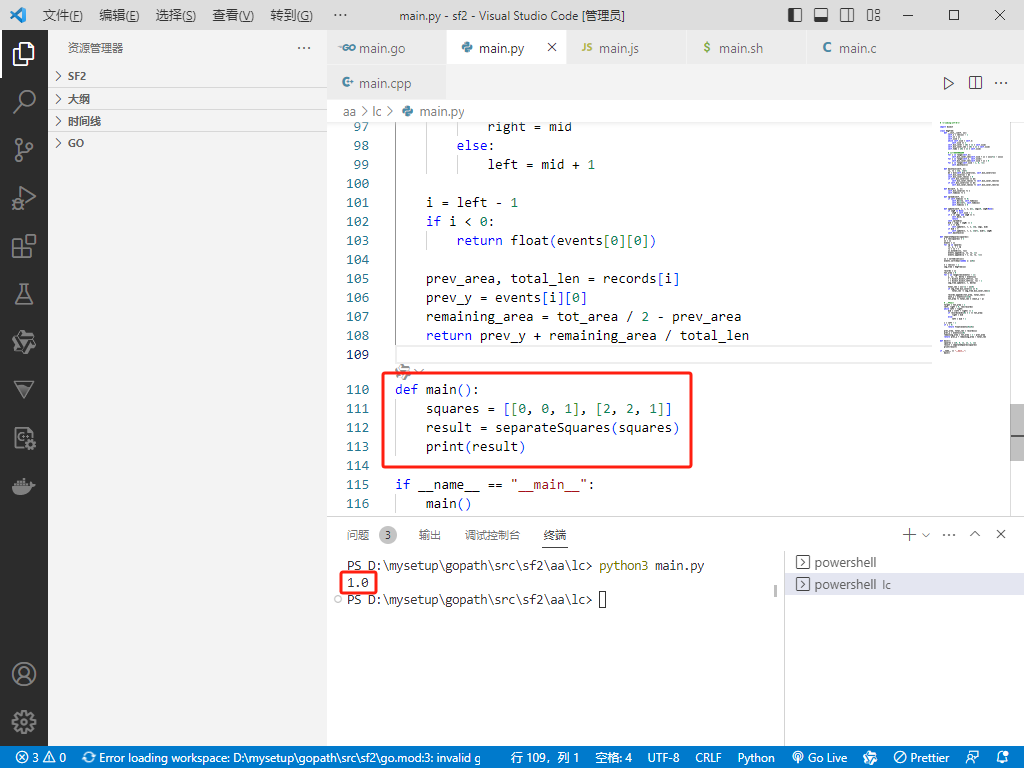The height and width of the screenshot is (768, 1024).
Task: Click the aa breadcrumb segment
Action: pos(349,112)
